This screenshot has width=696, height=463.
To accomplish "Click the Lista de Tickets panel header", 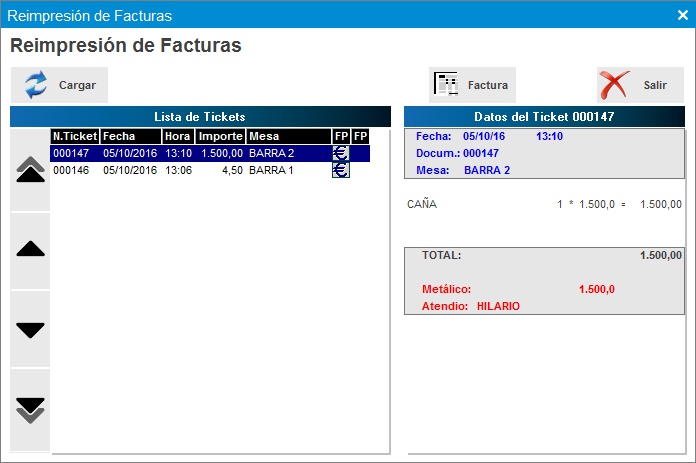I will tap(200, 117).
